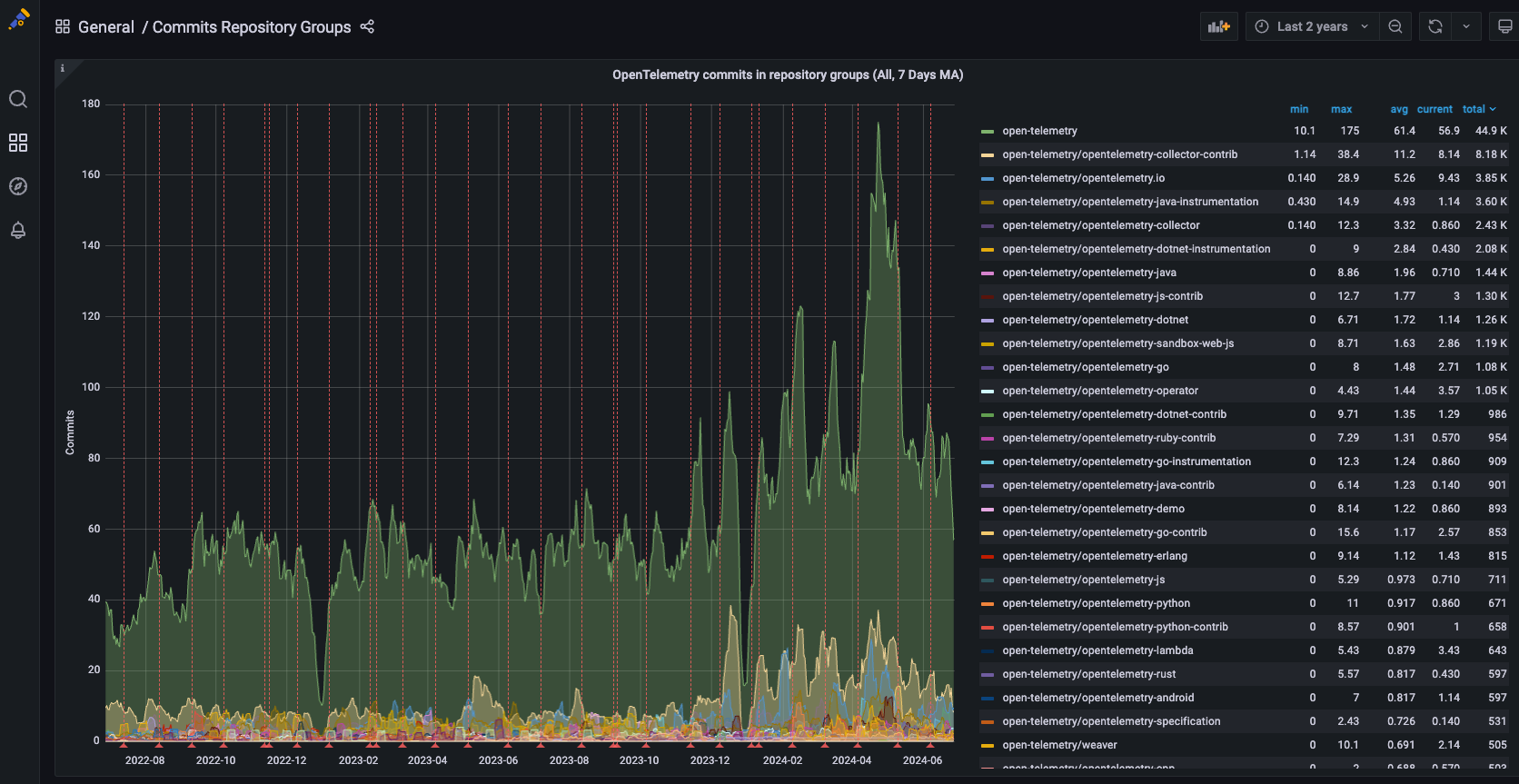
Task: Select opentelemetry-lambda legend entry
Action: [x=1097, y=650]
